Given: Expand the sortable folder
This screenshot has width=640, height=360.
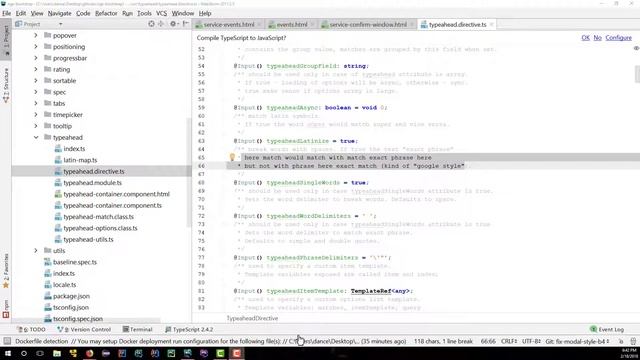Looking at the screenshot, I should [x=36, y=81].
